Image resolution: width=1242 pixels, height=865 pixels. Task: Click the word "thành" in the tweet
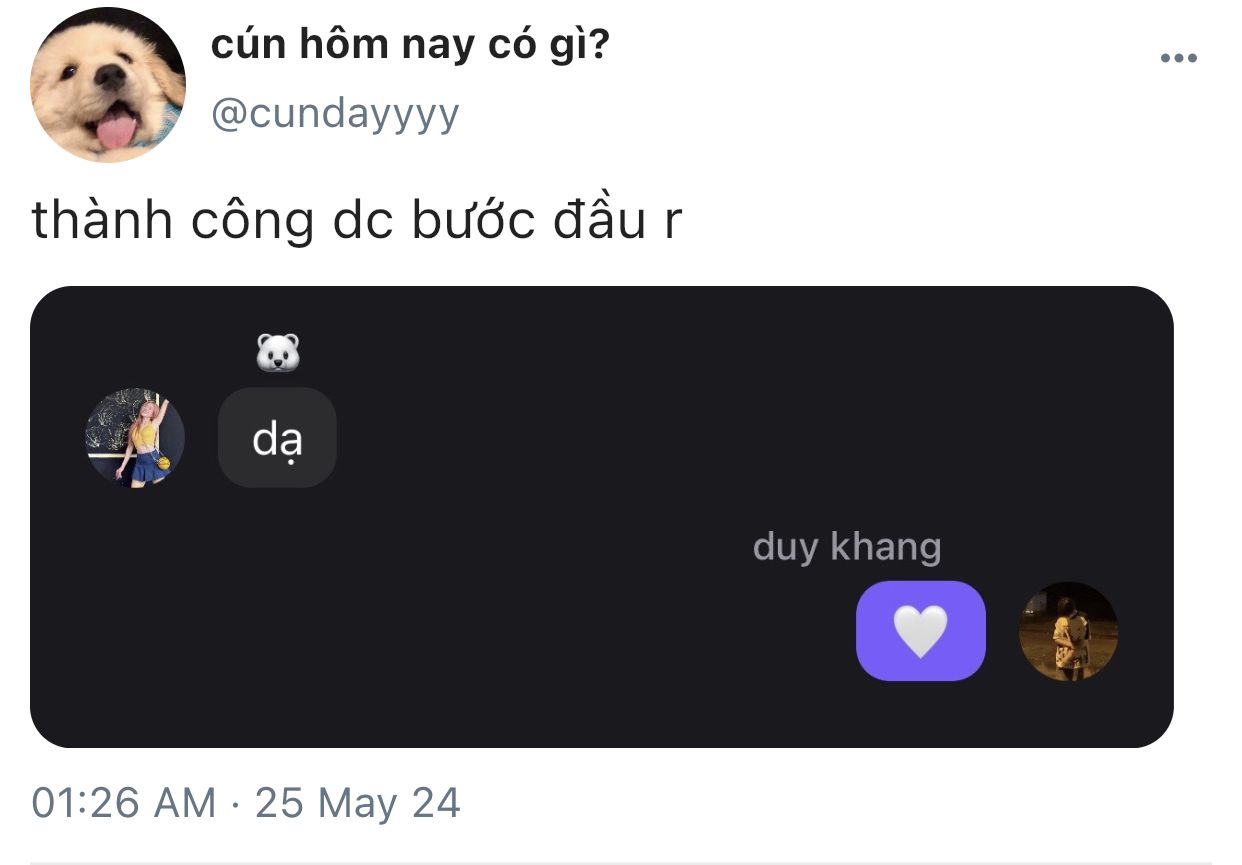pos(102,222)
